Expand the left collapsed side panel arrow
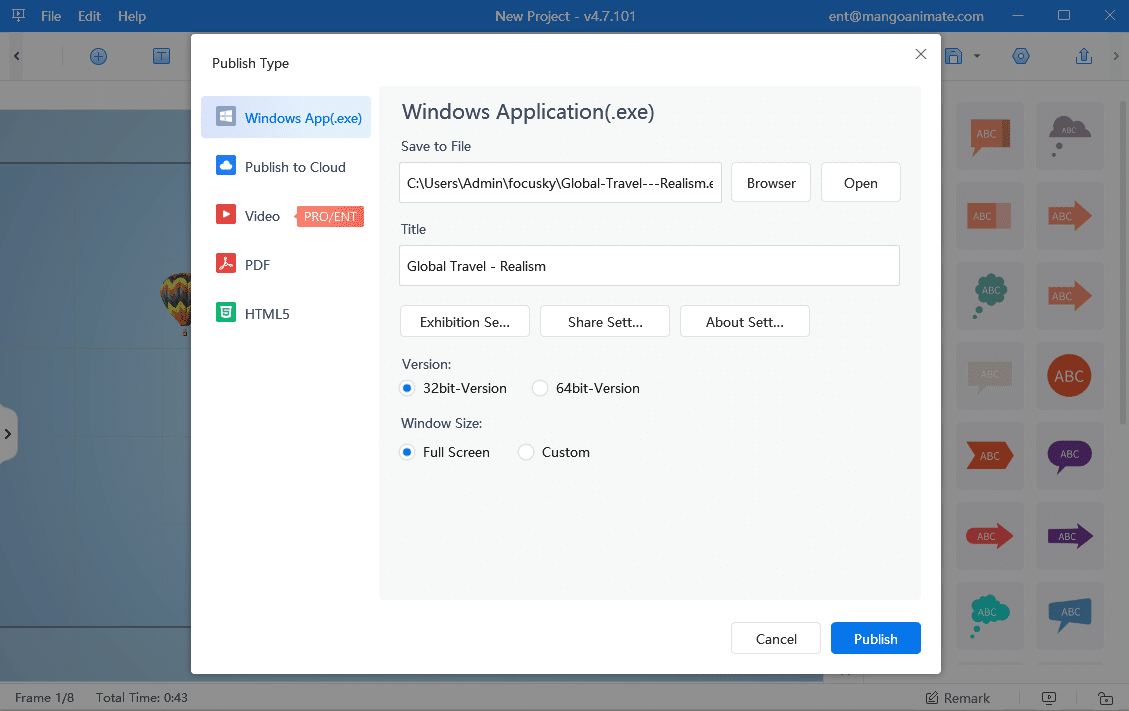This screenshot has height=711, width=1129. pos(8,434)
